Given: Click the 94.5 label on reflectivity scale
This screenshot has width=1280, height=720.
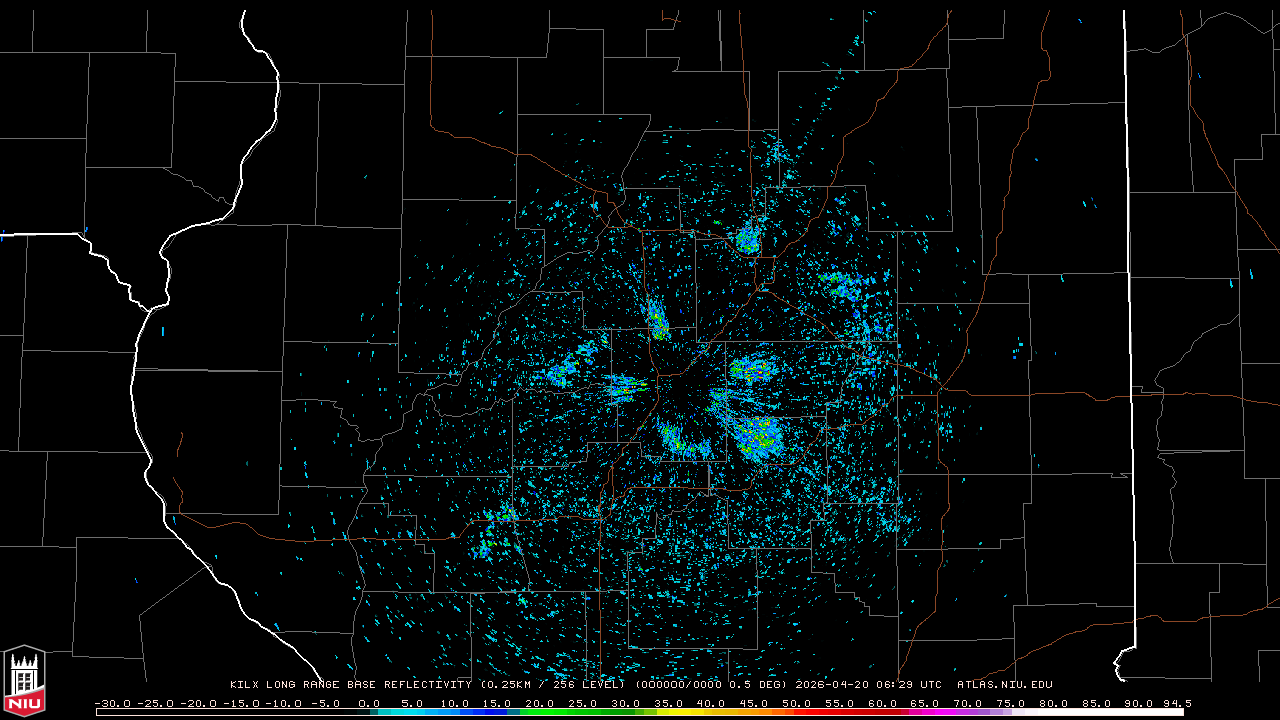Looking at the screenshot, I should (1176, 703).
